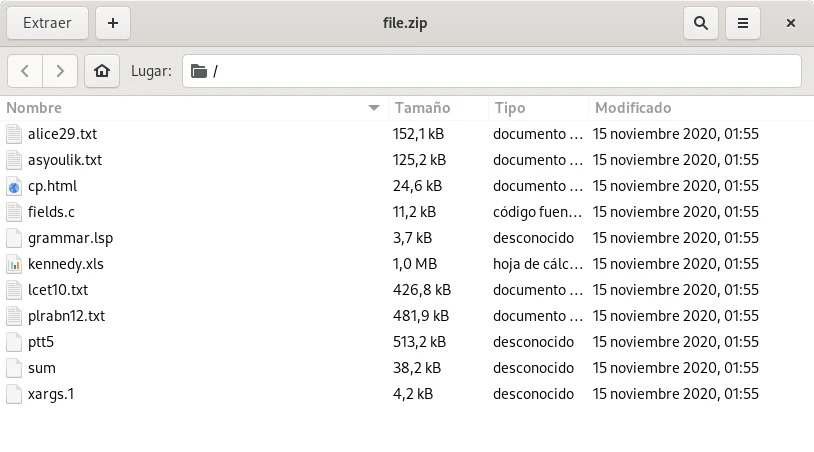Select the cp.html web file icon
This screenshot has width=814, height=452.
click(x=14, y=186)
